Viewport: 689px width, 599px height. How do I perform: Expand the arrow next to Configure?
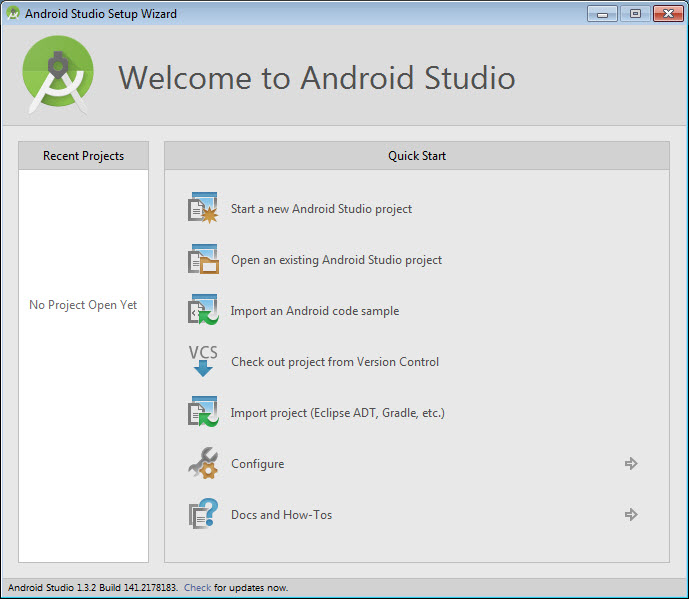coord(631,463)
